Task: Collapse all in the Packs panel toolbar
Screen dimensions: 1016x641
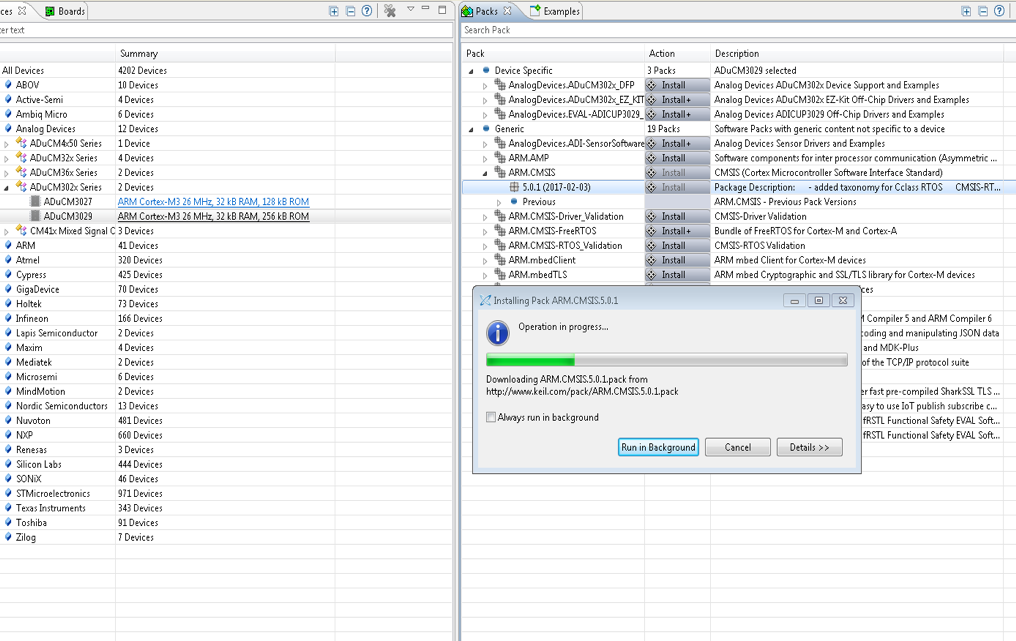Action: pyautogui.click(x=983, y=11)
